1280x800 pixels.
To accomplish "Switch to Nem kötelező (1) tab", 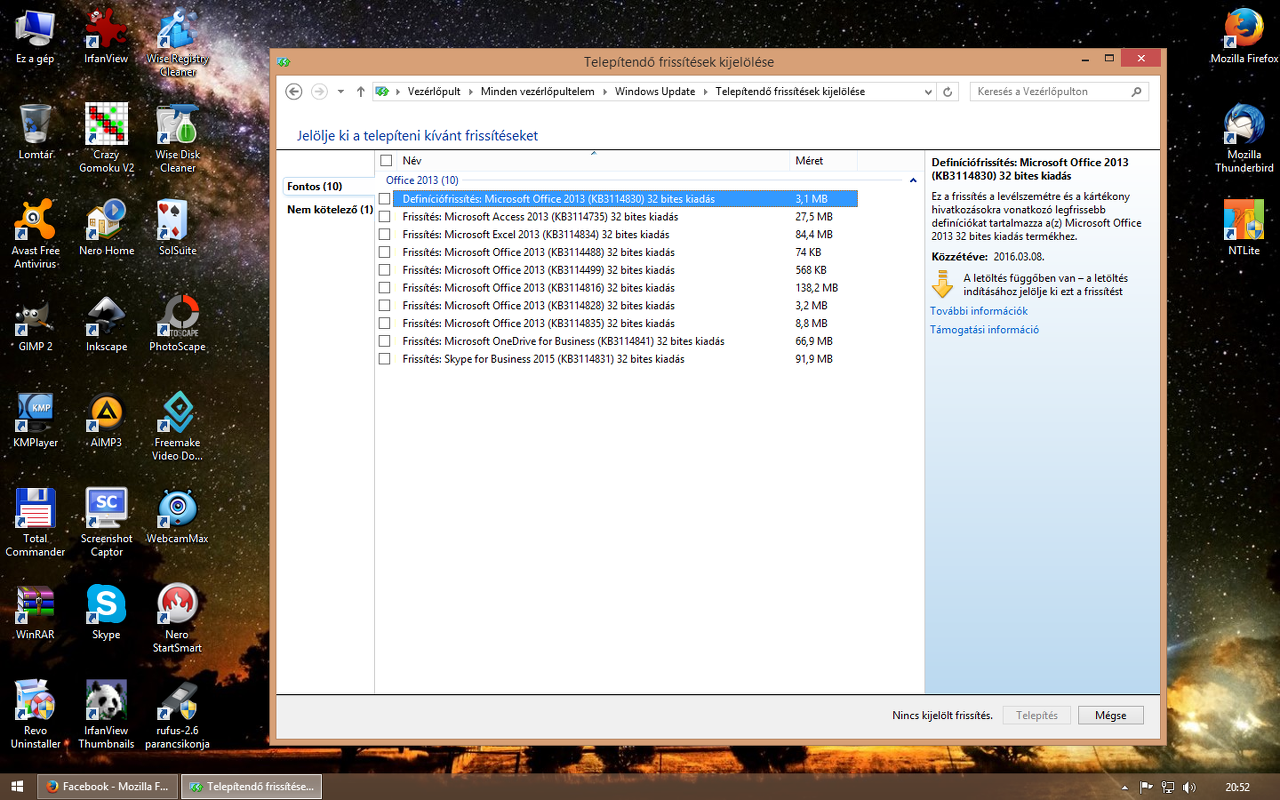I will coord(330,210).
